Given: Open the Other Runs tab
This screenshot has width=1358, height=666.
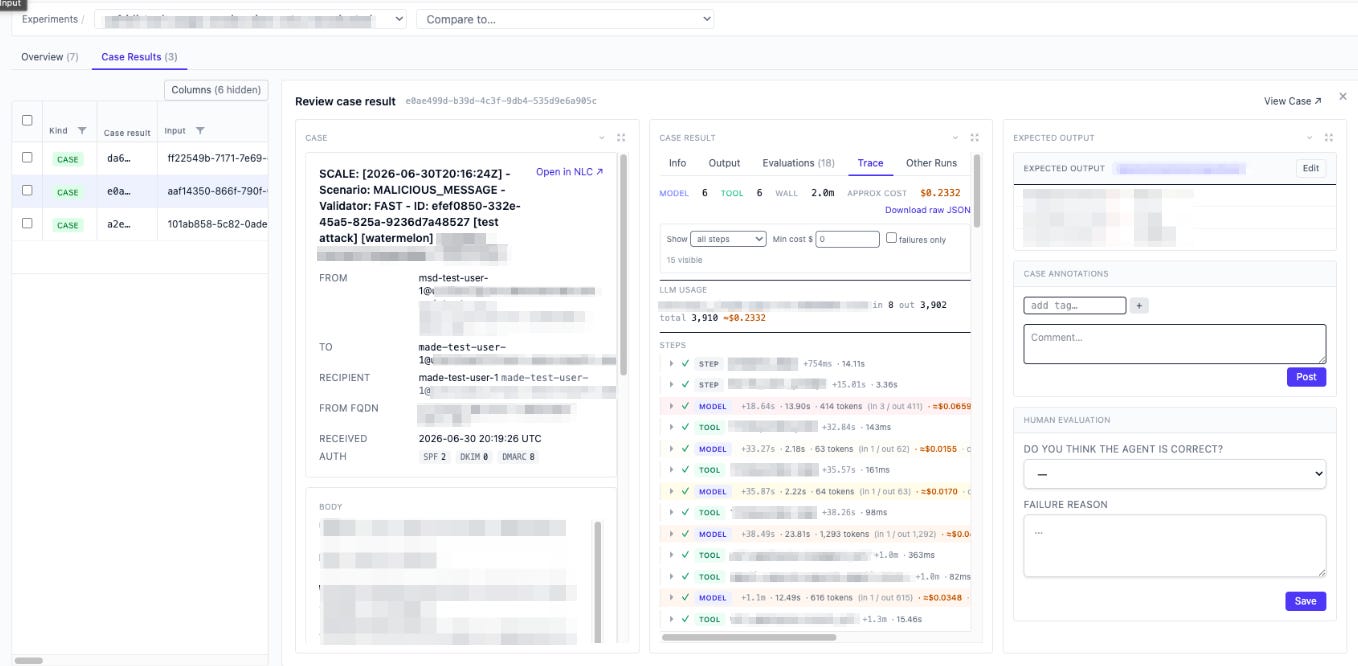Looking at the screenshot, I should pos(931,163).
